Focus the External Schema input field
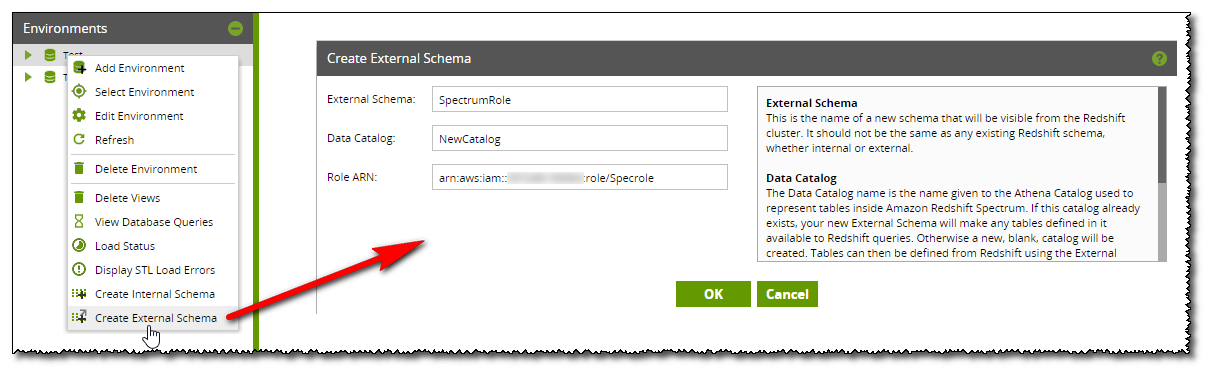The width and height of the screenshot is (1210, 372). click(x=579, y=99)
